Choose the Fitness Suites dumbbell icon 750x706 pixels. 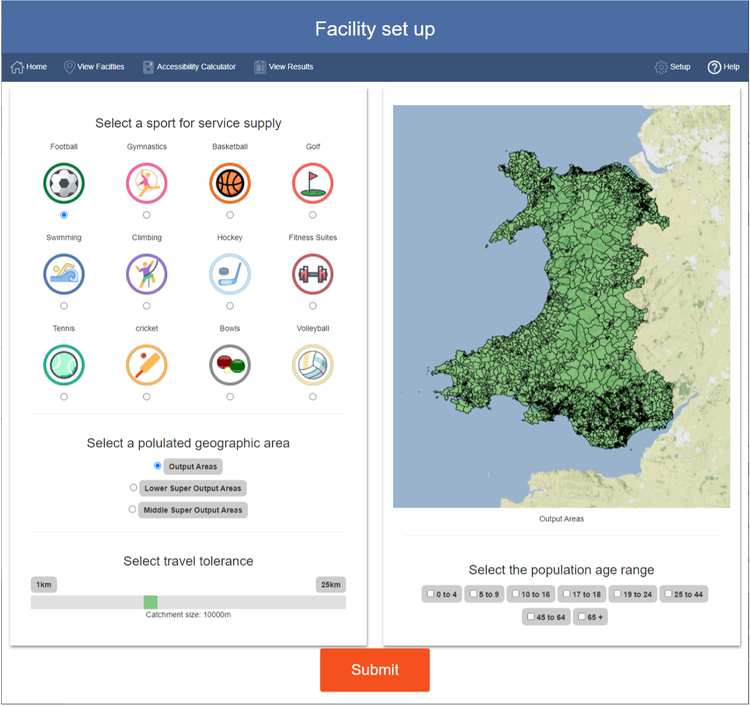[313, 274]
